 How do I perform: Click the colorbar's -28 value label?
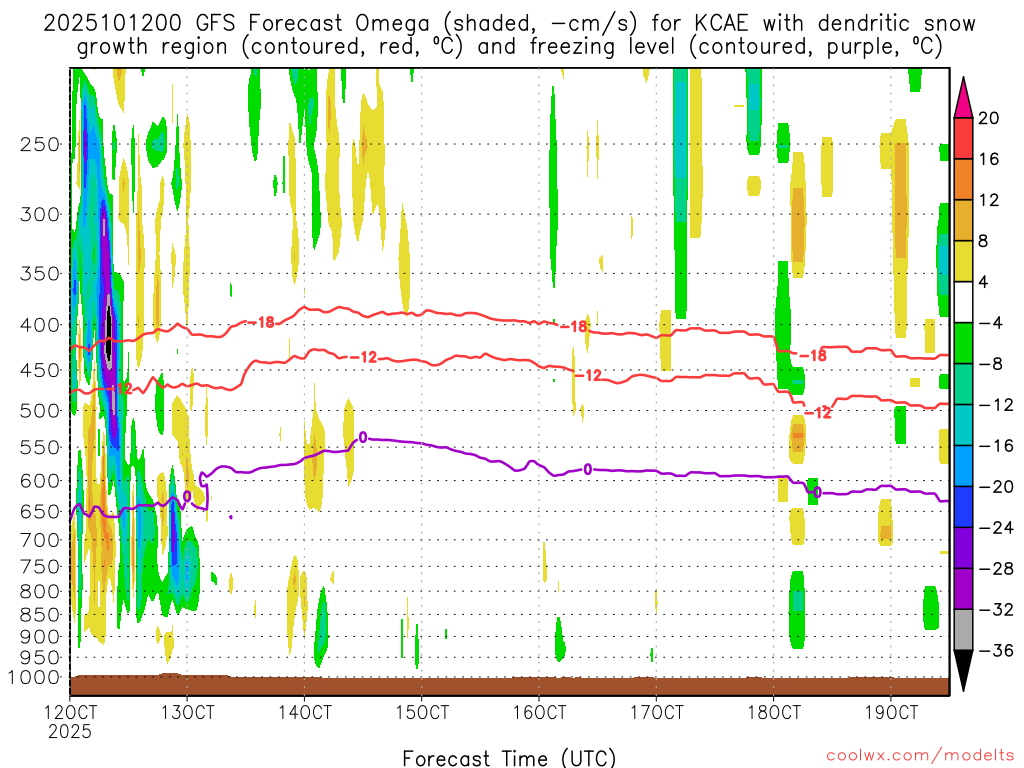pyautogui.click(x=996, y=569)
